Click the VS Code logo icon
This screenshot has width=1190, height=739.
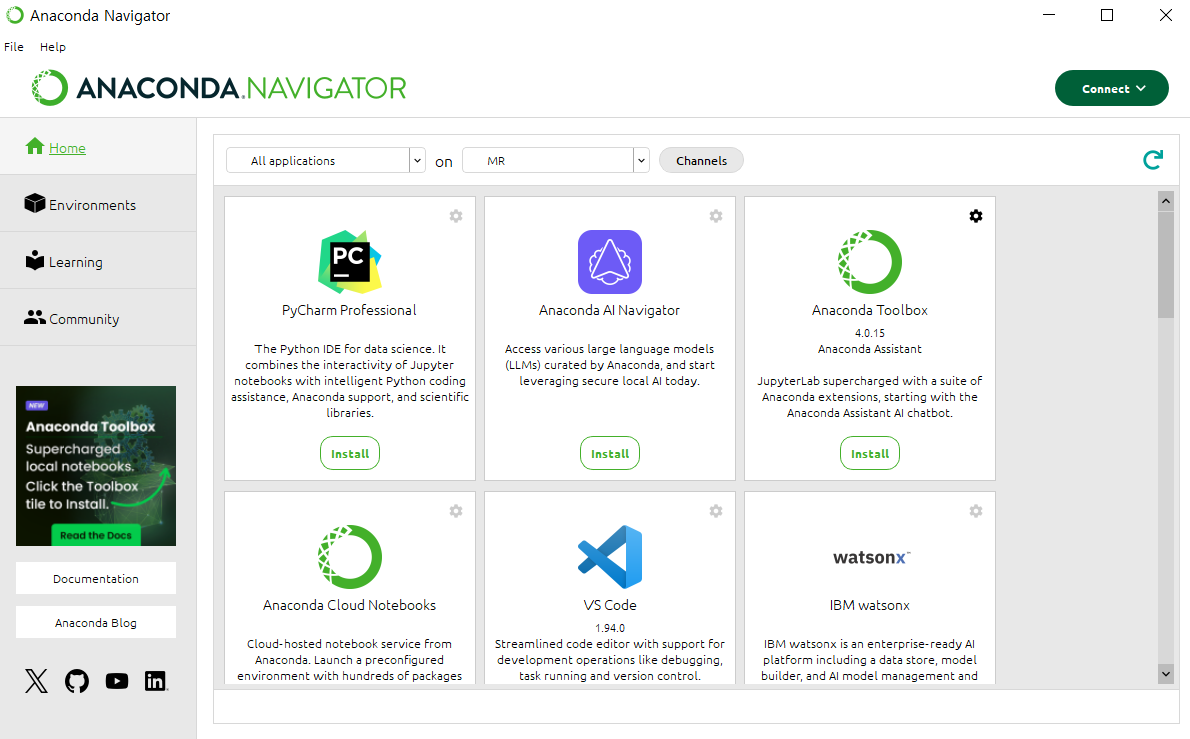pos(609,557)
